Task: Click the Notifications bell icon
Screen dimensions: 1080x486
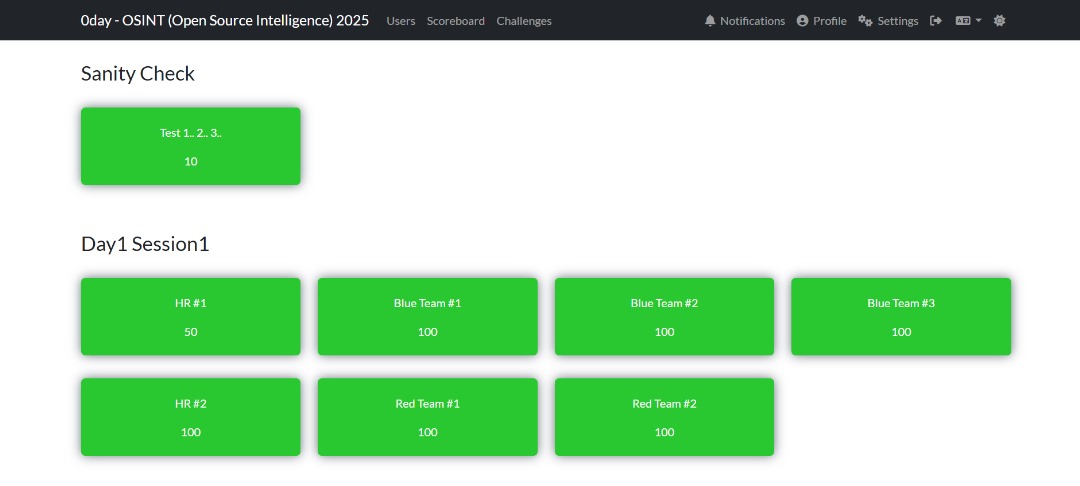Action: pyautogui.click(x=710, y=21)
